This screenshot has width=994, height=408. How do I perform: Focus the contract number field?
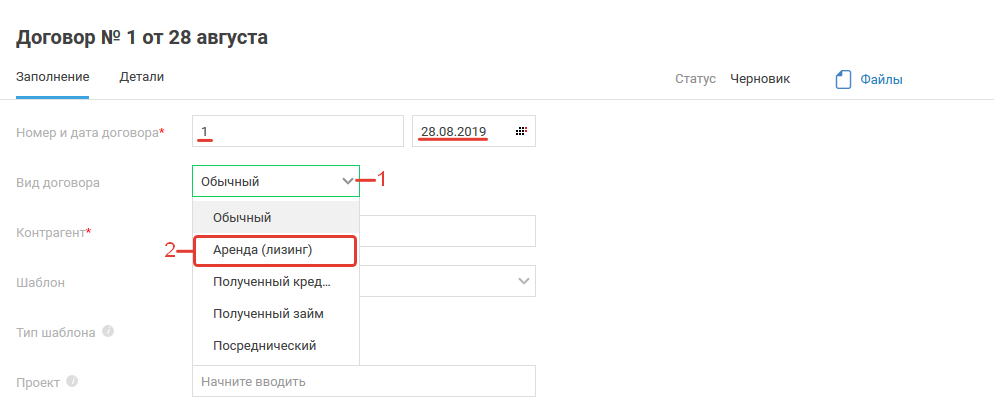point(297,131)
